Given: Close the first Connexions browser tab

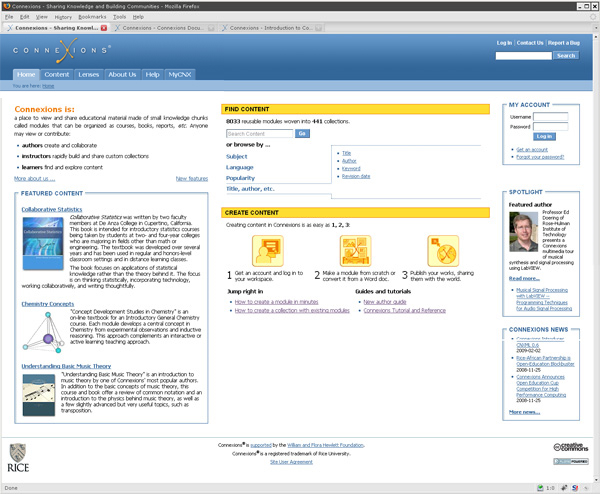Looking at the screenshot, I should [104, 28].
